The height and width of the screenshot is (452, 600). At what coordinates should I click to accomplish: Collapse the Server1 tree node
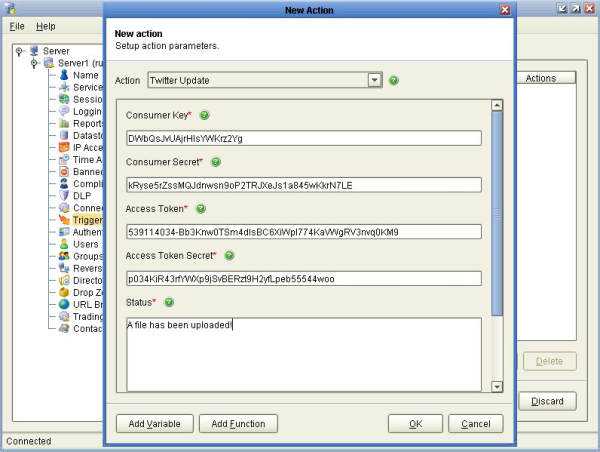(34, 63)
